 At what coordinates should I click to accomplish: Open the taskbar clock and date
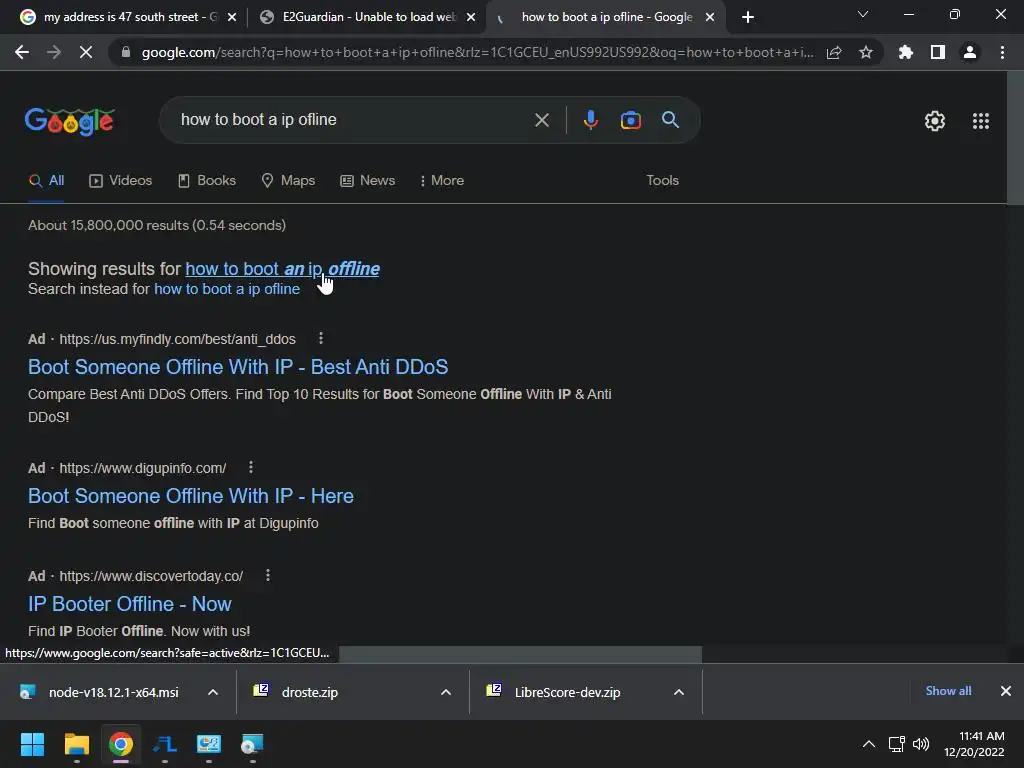point(974,744)
